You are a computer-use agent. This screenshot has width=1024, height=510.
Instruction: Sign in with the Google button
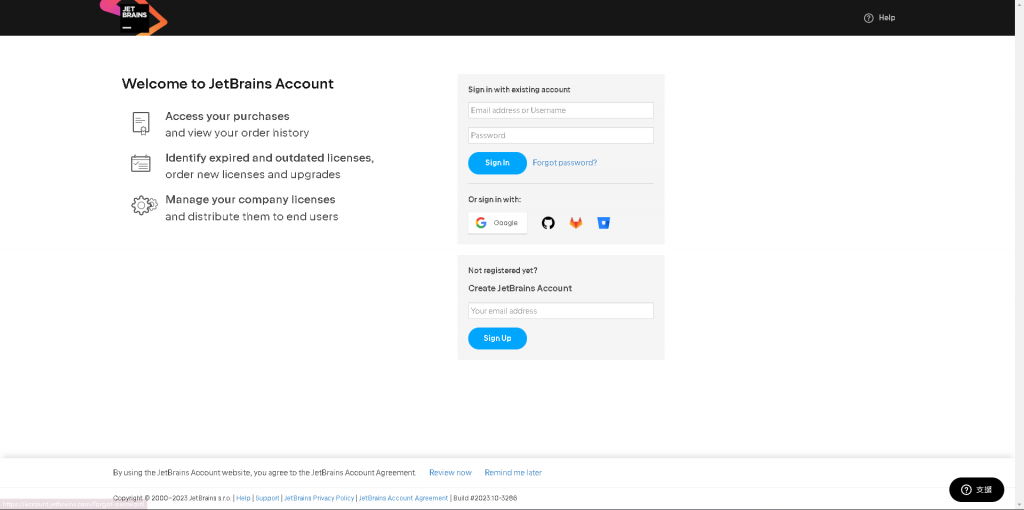click(497, 223)
